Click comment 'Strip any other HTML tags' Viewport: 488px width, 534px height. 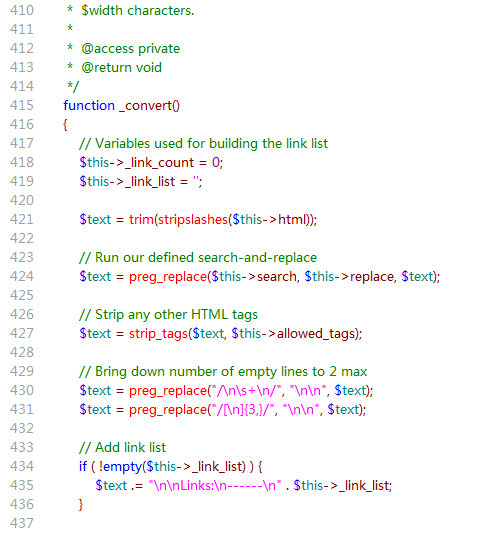point(176,315)
